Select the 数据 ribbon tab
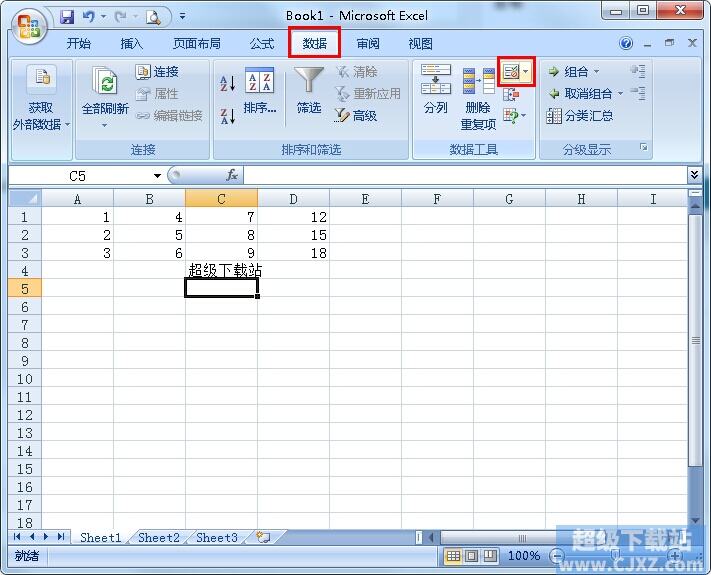Viewport: 711px width, 575px height. pos(315,44)
